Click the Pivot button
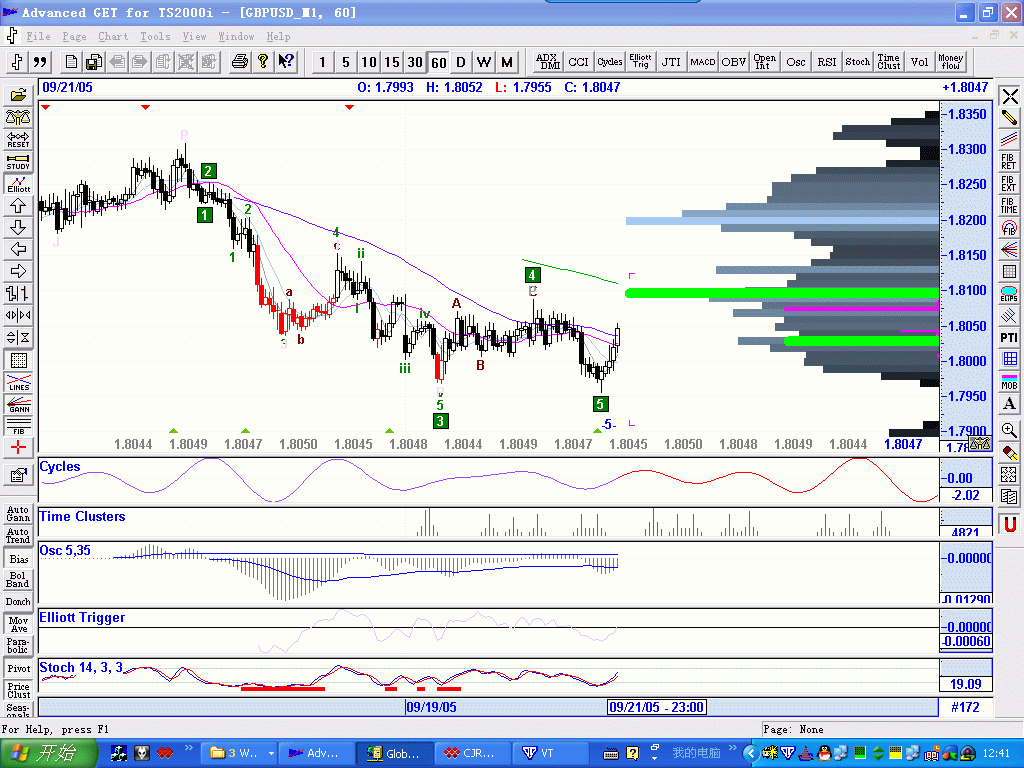The width and height of the screenshot is (1024, 768). [18, 669]
